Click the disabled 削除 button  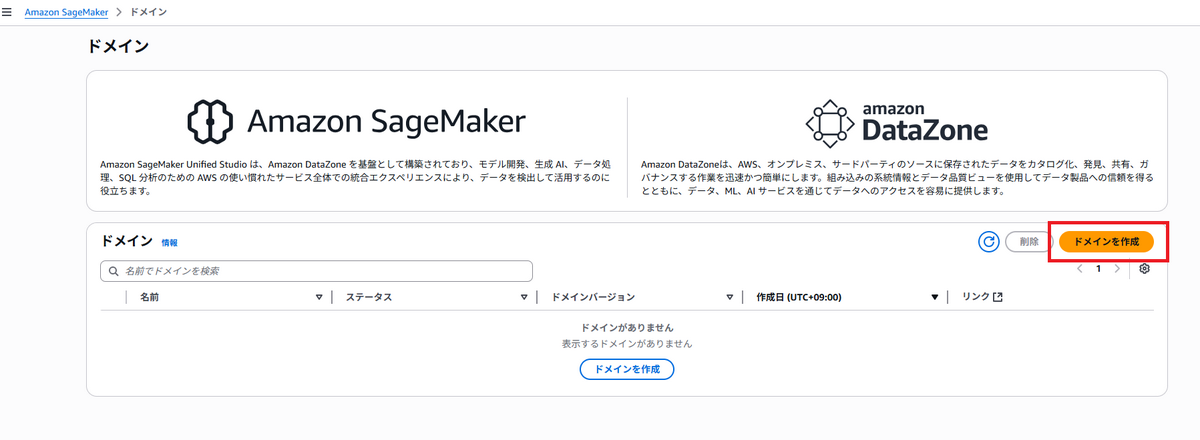point(1029,241)
